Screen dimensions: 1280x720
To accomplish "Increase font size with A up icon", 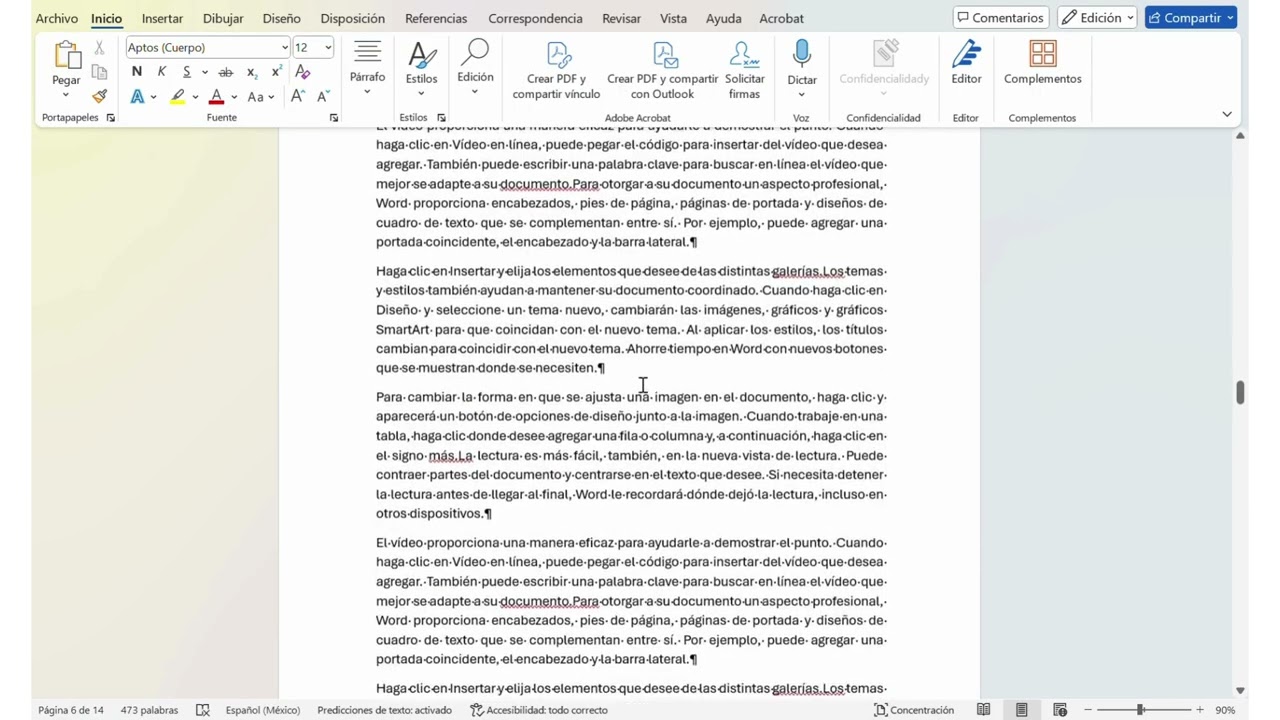I will point(297,97).
